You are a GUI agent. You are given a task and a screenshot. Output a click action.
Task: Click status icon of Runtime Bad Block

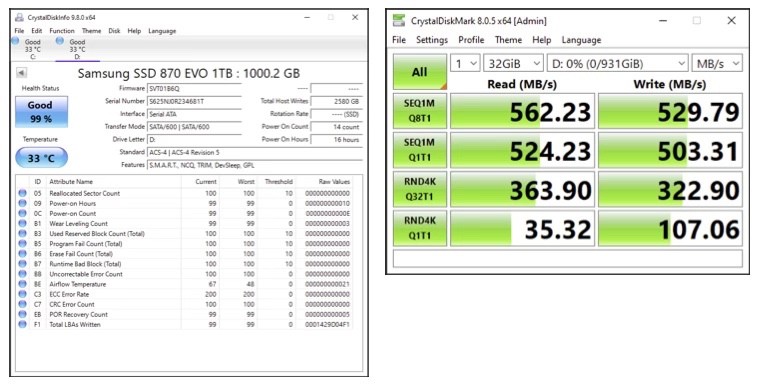point(22,264)
